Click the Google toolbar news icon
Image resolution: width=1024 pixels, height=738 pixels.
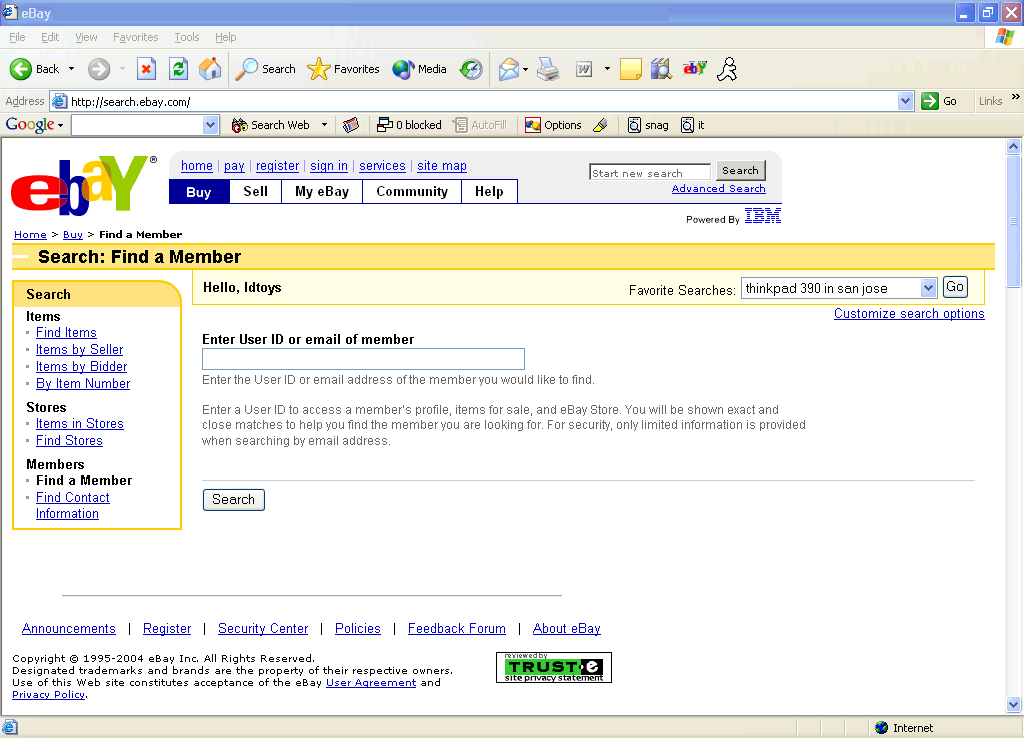click(351, 125)
